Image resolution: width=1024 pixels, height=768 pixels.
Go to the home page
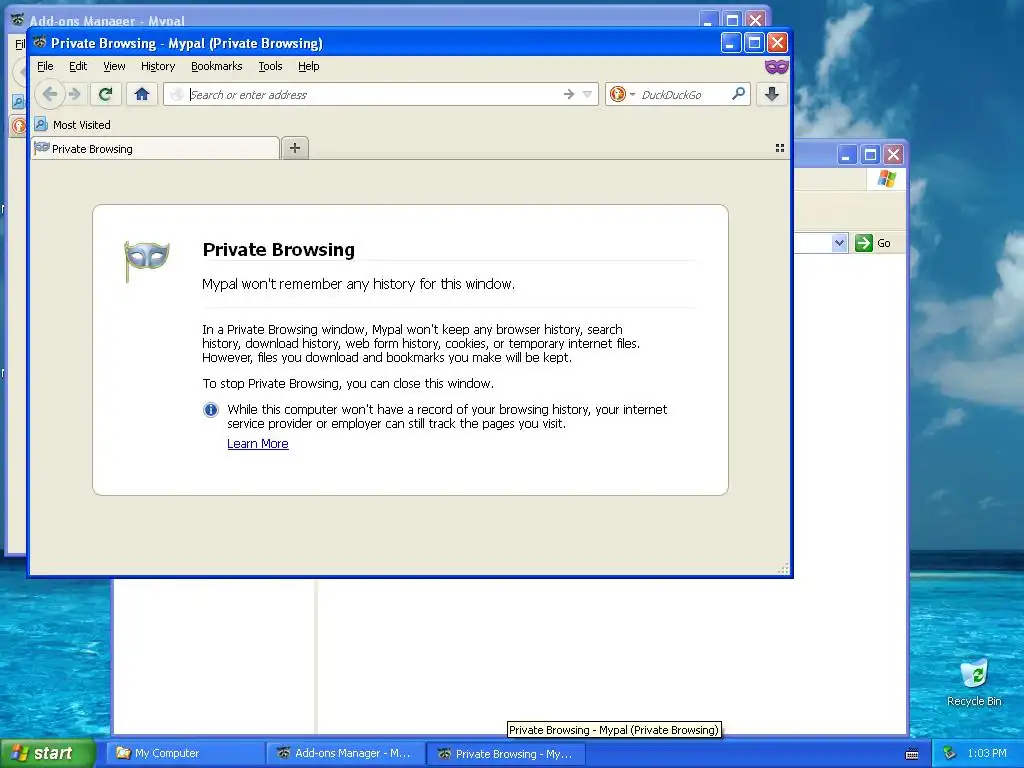coord(142,95)
